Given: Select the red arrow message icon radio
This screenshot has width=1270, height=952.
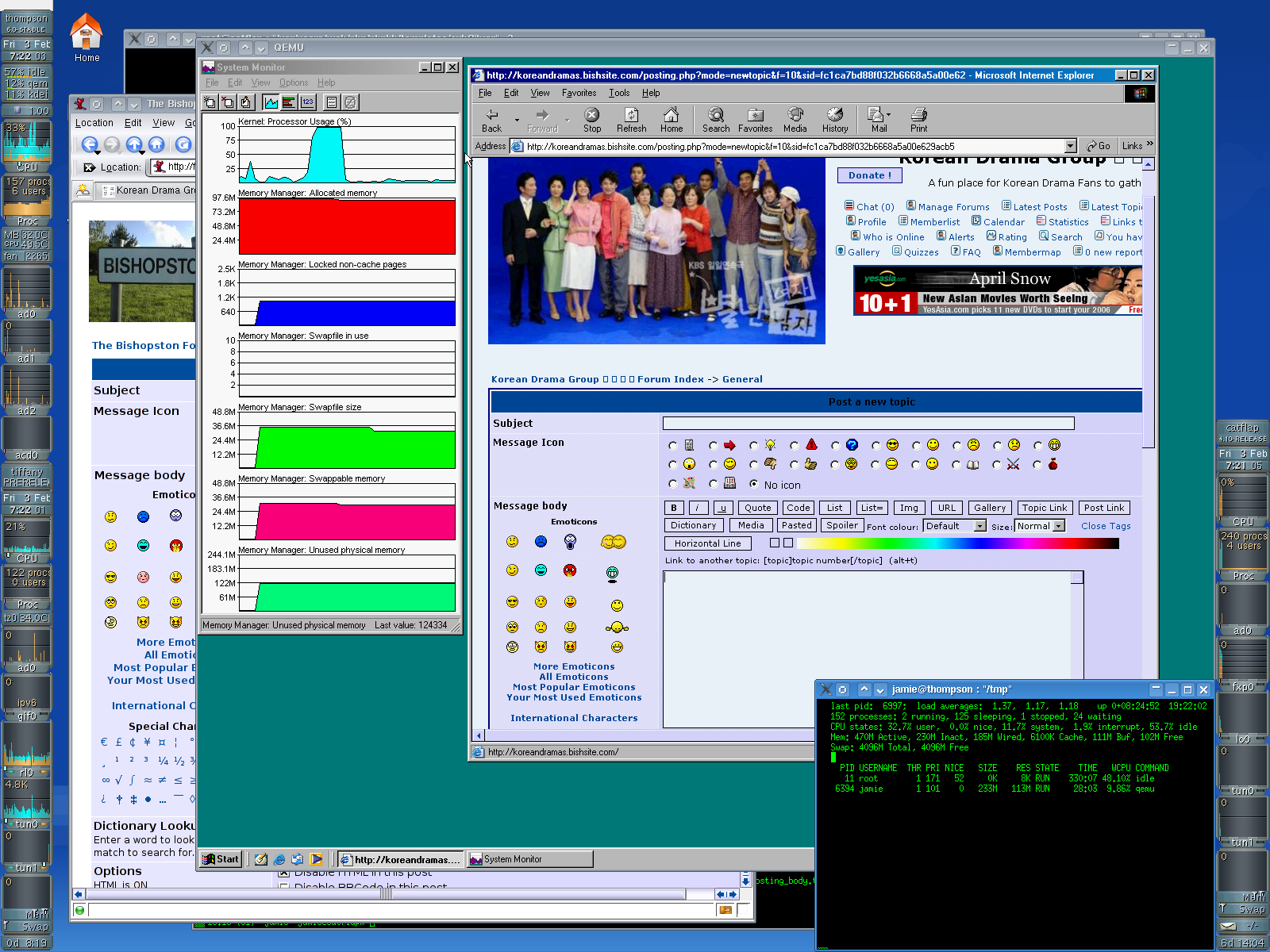Looking at the screenshot, I should (x=714, y=446).
